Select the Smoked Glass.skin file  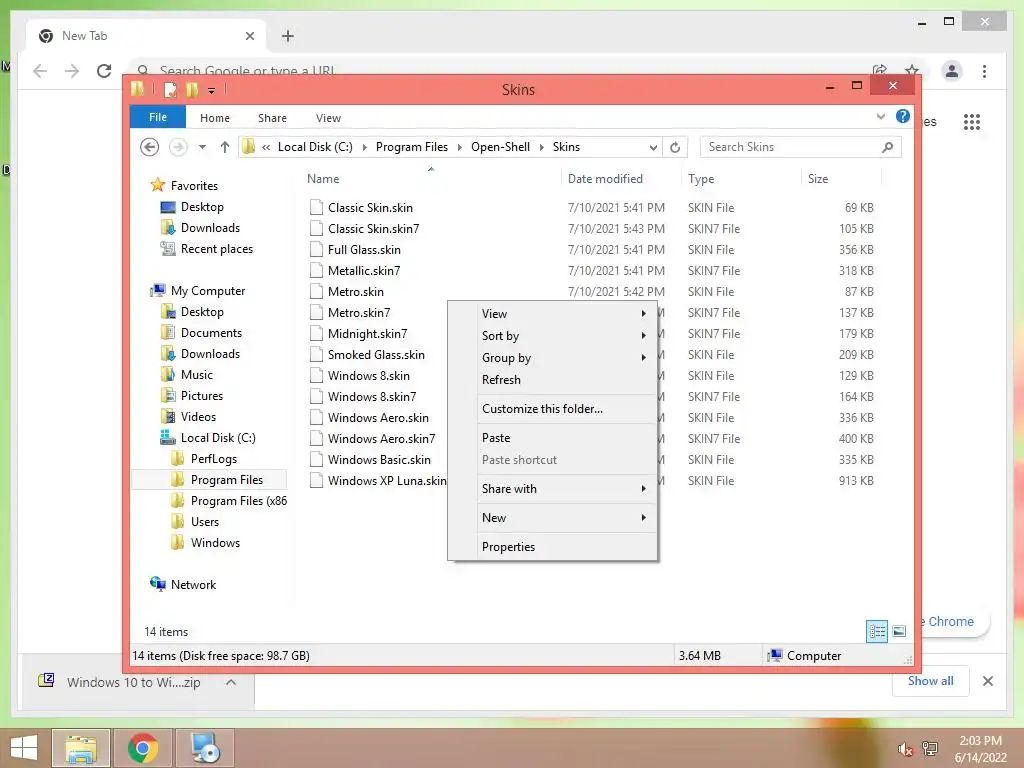tap(376, 355)
